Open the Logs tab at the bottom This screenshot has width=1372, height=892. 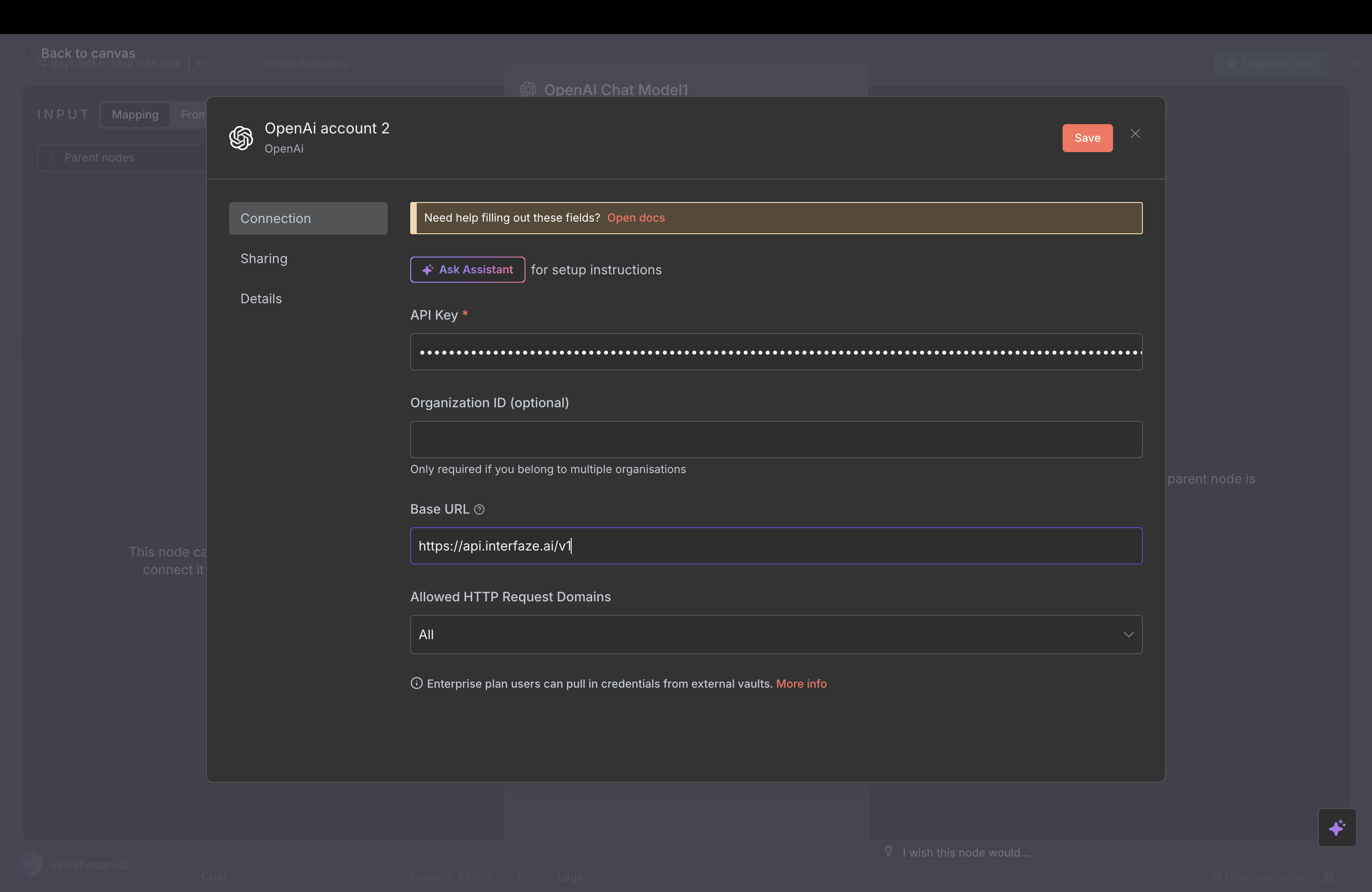(x=569, y=877)
